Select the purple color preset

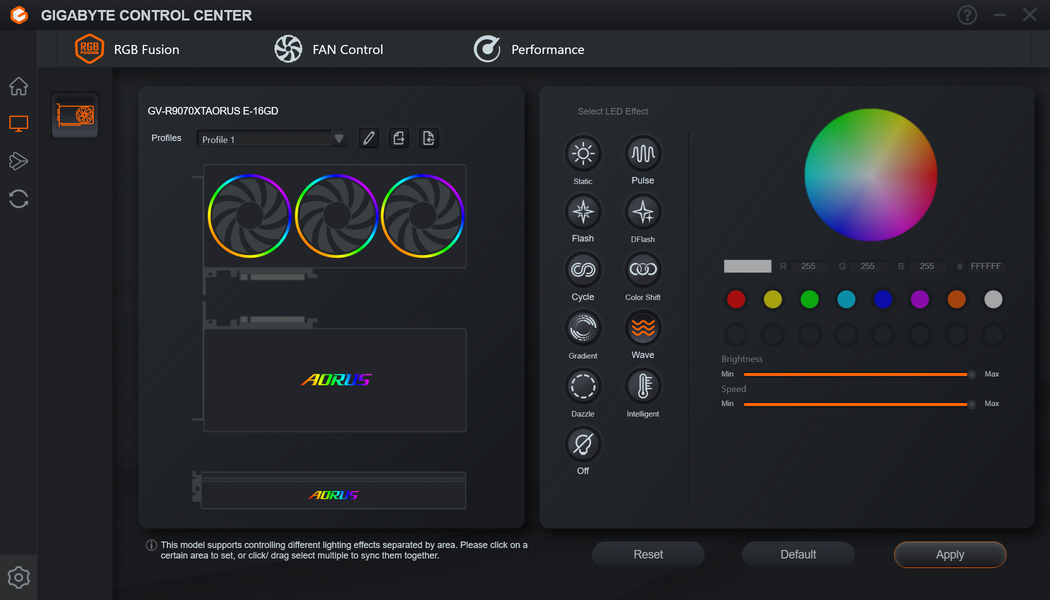pyautogui.click(x=919, y=299)
